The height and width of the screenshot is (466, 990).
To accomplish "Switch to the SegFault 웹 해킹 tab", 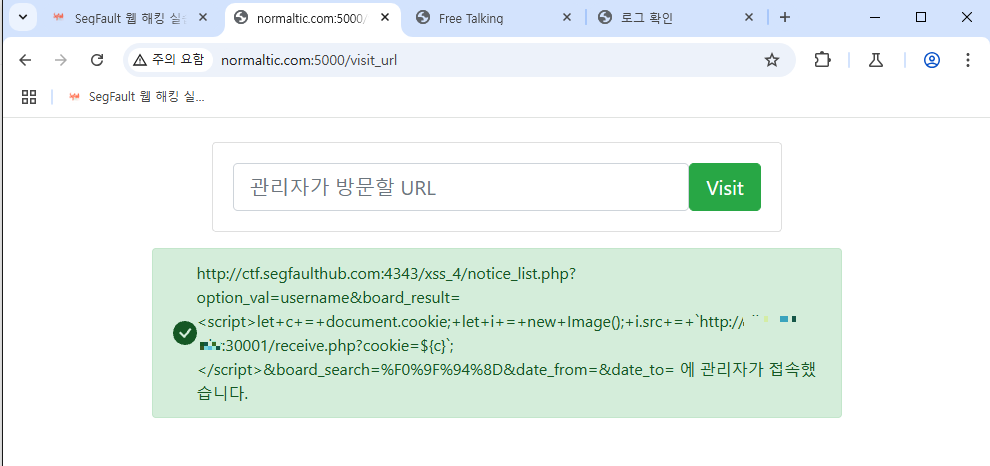I will click(x=131, y=18).
